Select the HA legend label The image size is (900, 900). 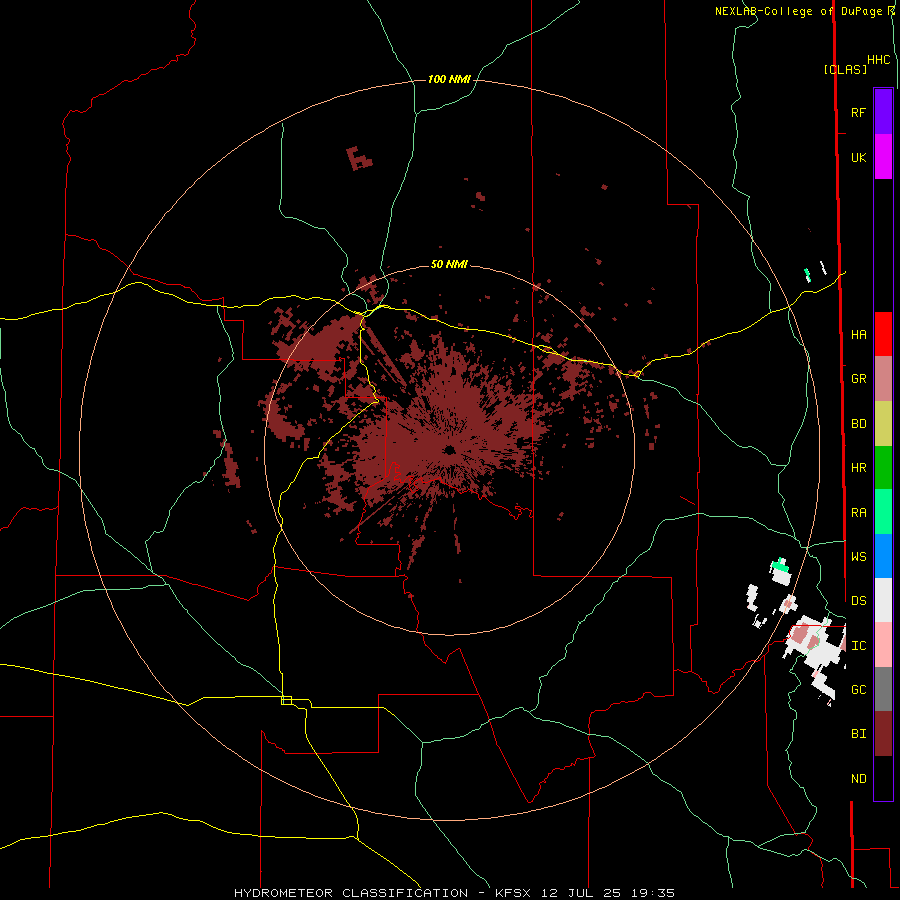[x=858, y=335]
